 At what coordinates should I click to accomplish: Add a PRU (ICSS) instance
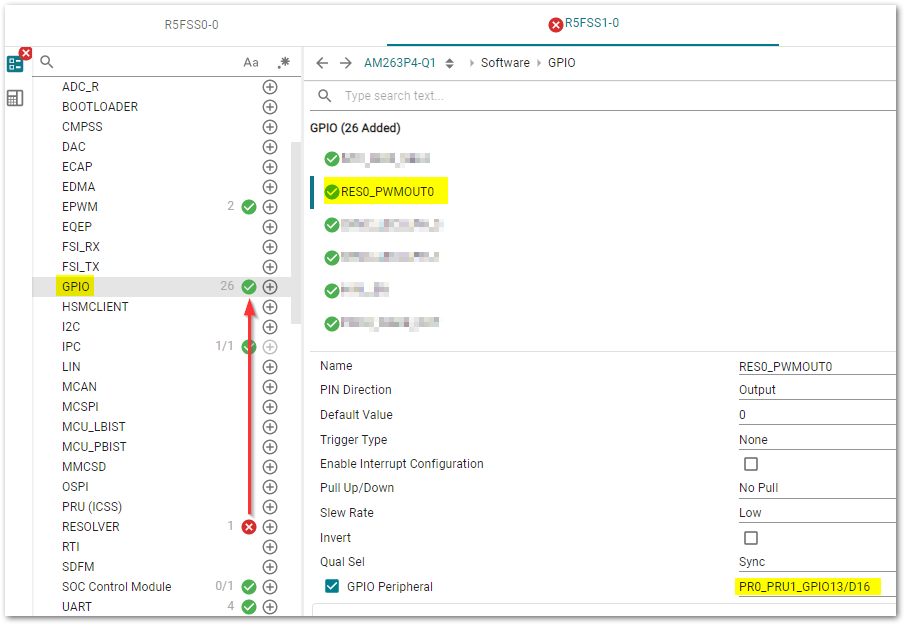(270, 507)
